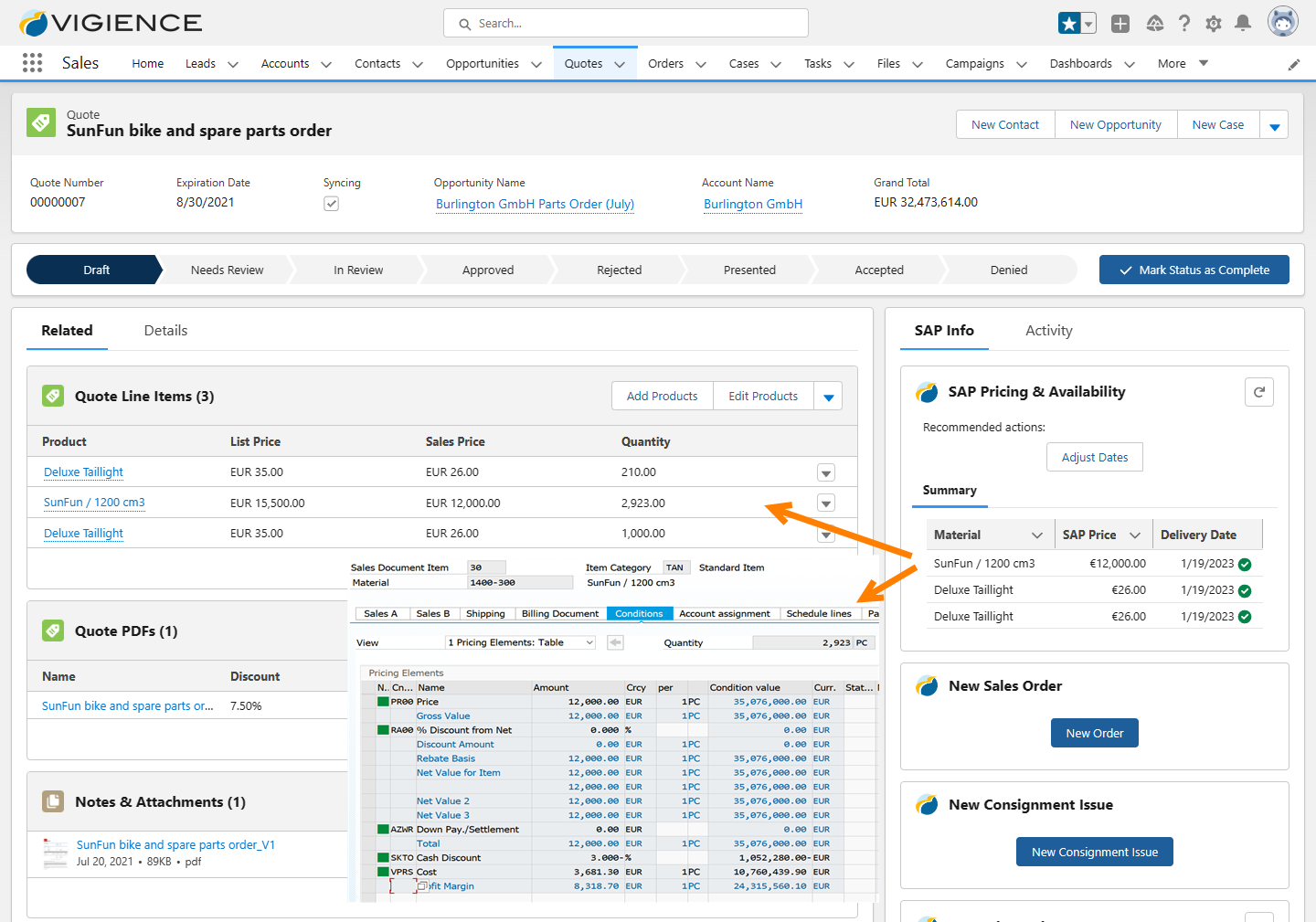Open the More navigation menu
Image resolution: width=1316 pixels, height=922 pixels.
coord(1183,63)
